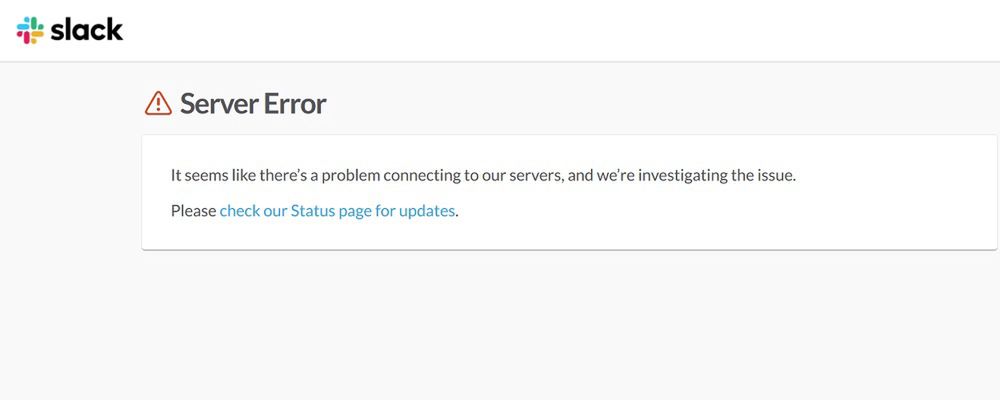Click the gray margin left of the card
The width and height of the screenshot is (1000, 400).
tap(70, 191)
